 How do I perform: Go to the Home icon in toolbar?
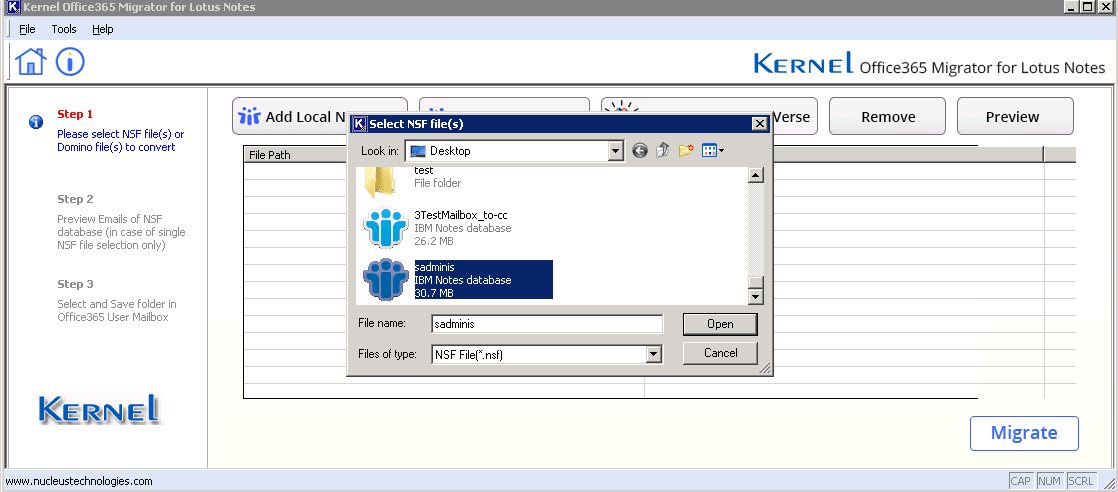click(x=31, y=61)
